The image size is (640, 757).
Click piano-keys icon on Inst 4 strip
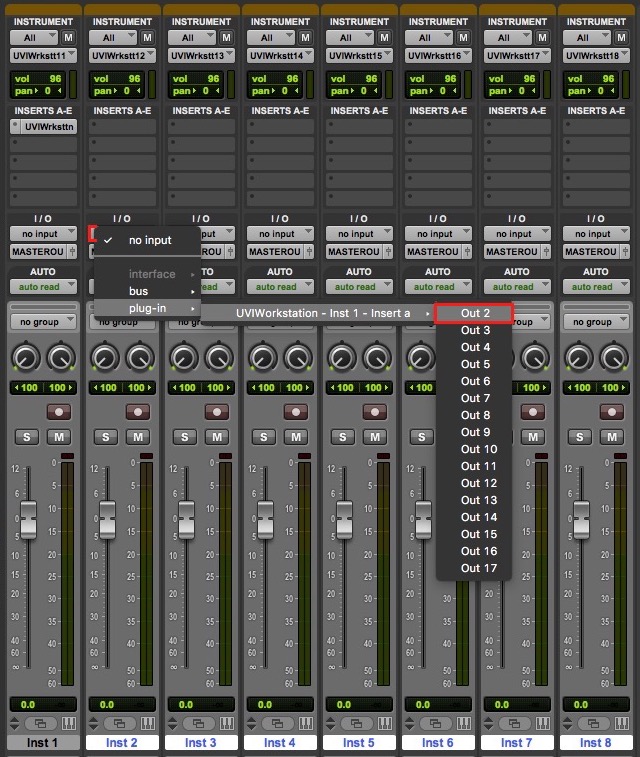point(306,723)
